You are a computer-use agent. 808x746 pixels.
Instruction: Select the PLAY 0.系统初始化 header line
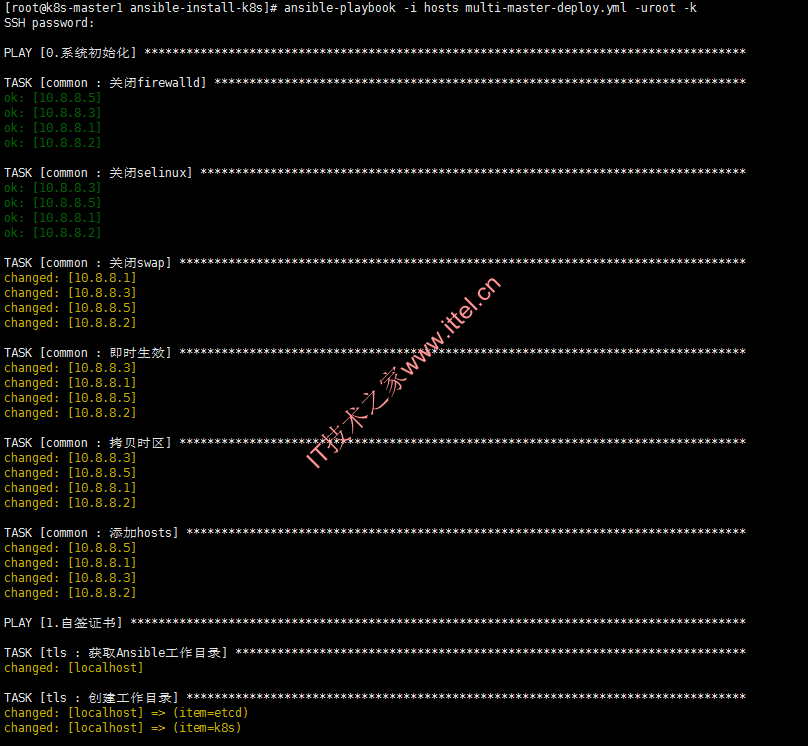coord(375,53)
